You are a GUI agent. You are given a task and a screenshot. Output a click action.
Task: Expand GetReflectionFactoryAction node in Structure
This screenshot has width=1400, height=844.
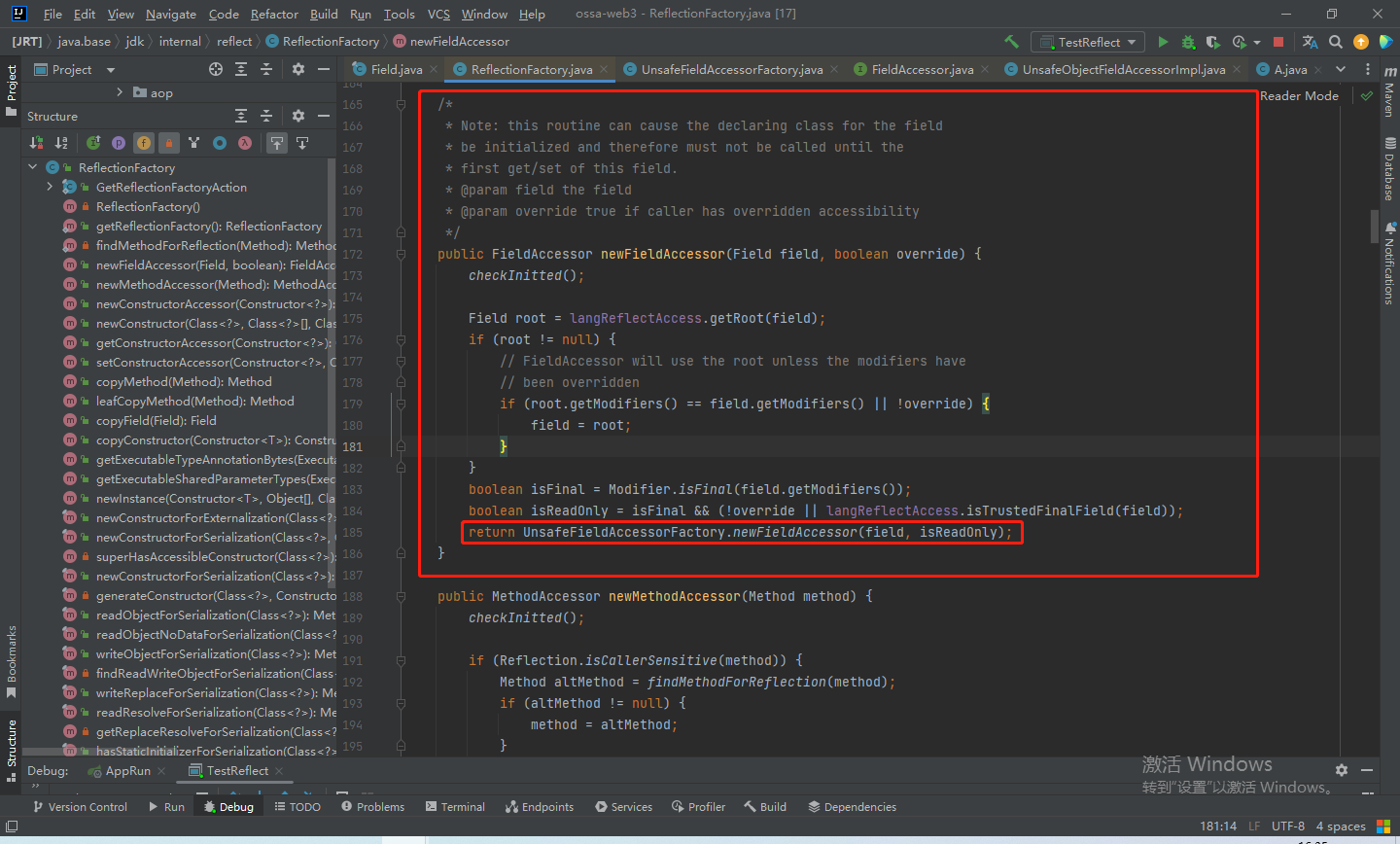[x=50, y=187]
